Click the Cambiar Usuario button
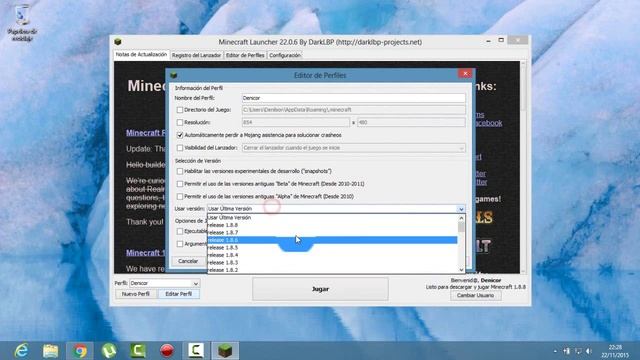640x360 pixels. click(476, 295)
